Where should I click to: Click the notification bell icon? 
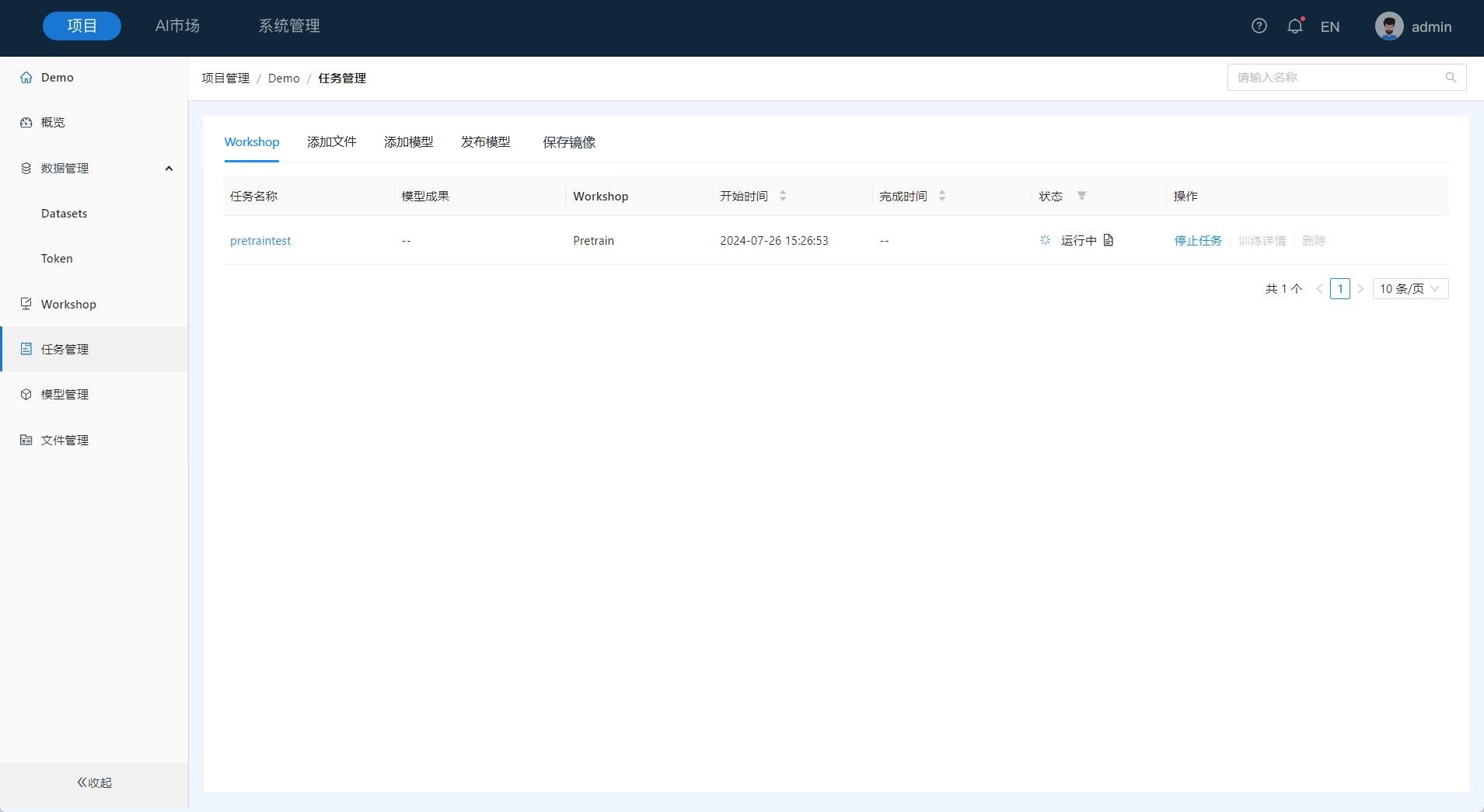[x=1294, y=26]
